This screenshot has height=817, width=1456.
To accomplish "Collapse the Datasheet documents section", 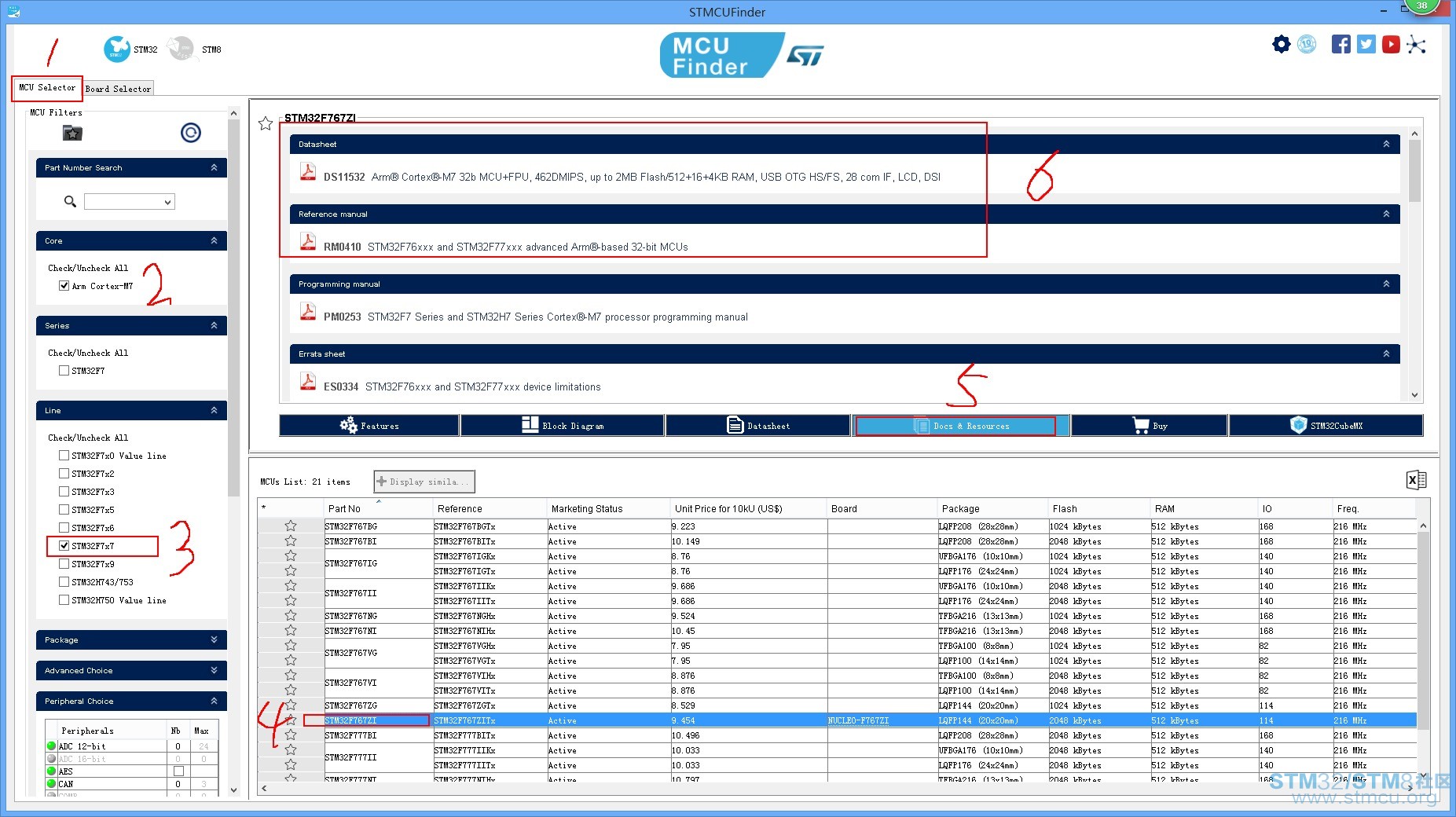I will pos(1386,144).
